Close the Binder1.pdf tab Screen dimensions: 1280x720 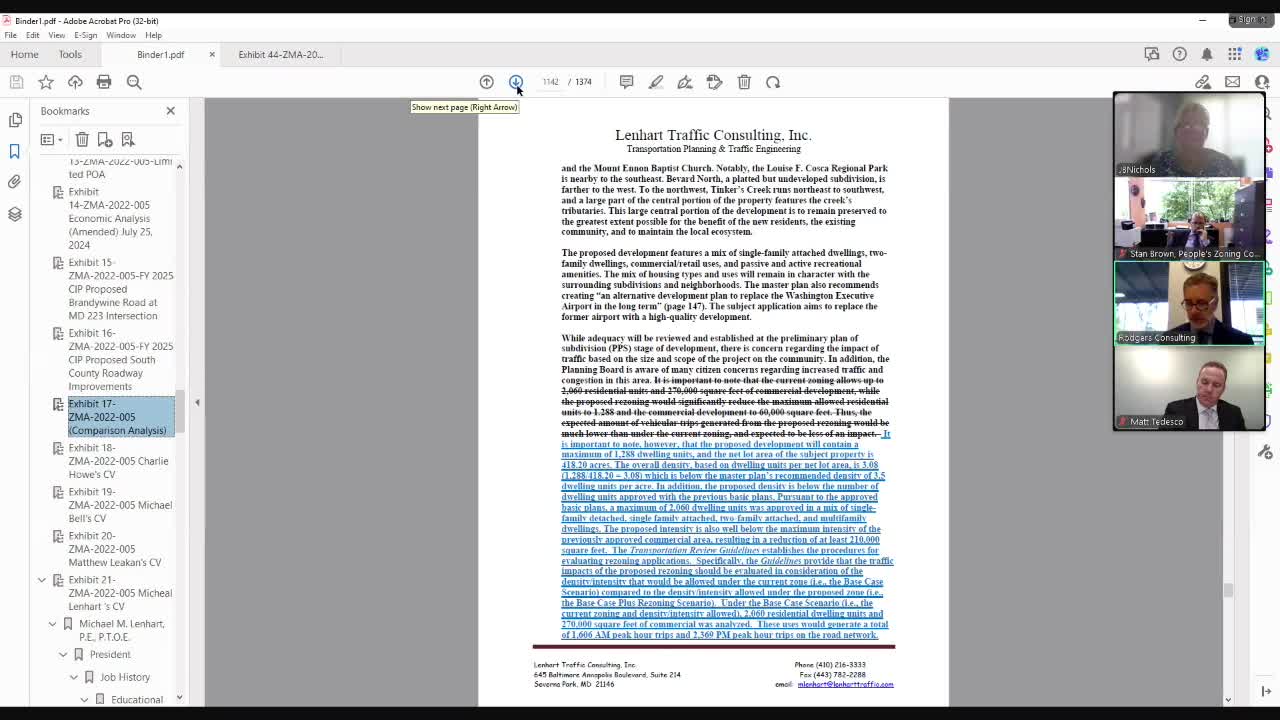(212, 54)
